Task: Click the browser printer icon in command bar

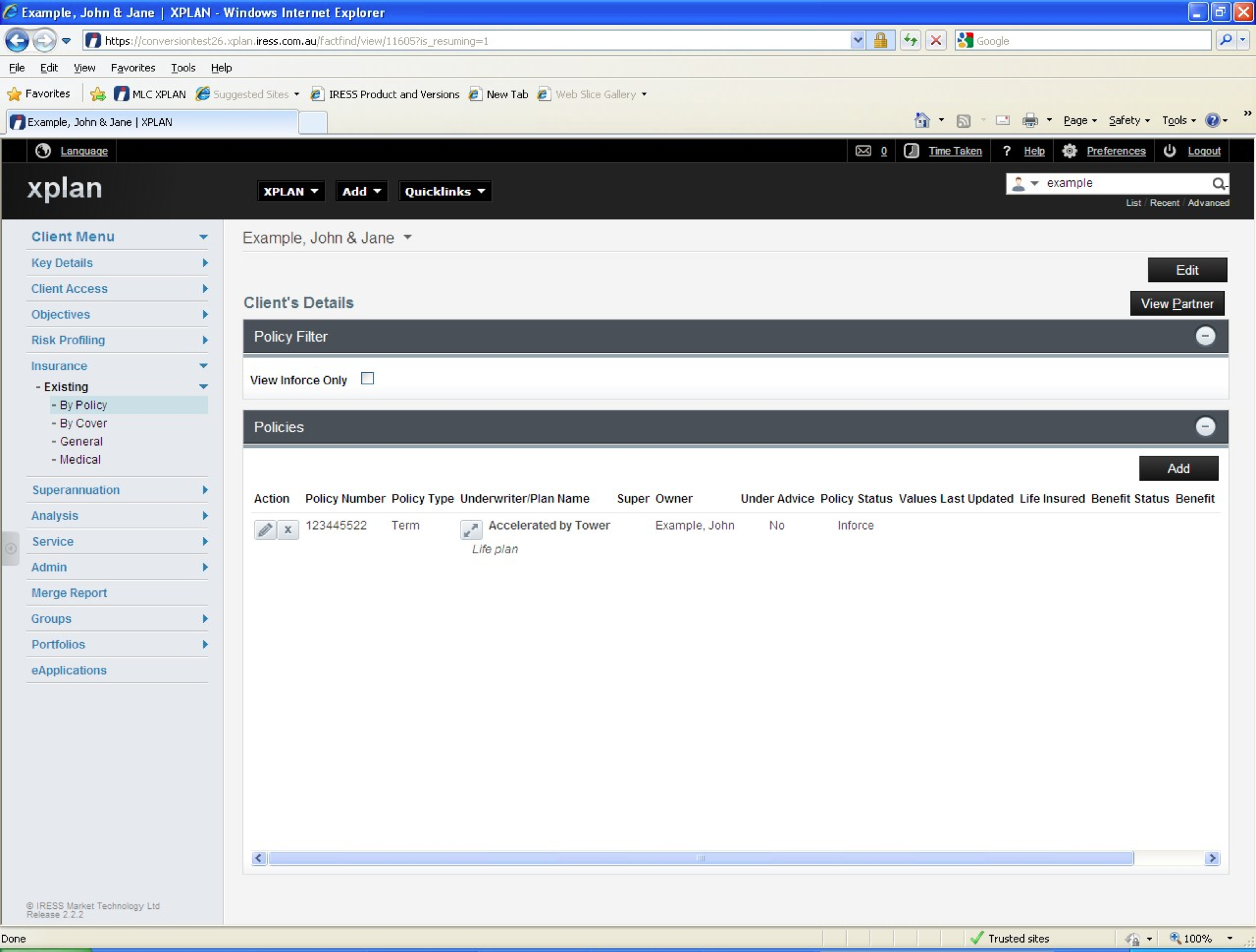Action: (1029, 120)
